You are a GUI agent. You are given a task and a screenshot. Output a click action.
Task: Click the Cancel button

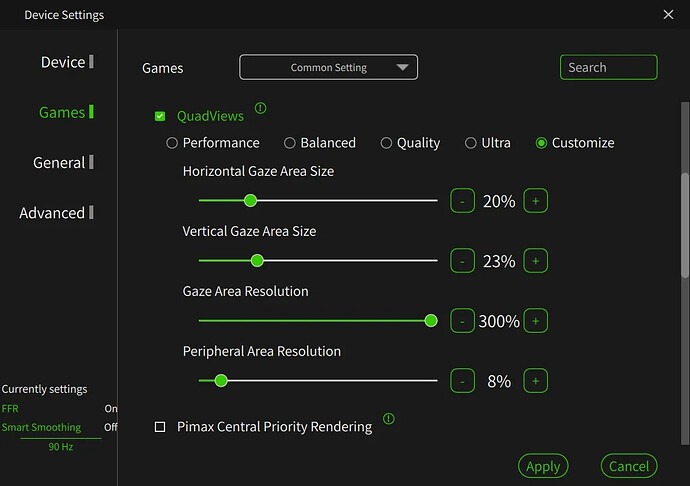pyautogui.click(x=629, y=466)
